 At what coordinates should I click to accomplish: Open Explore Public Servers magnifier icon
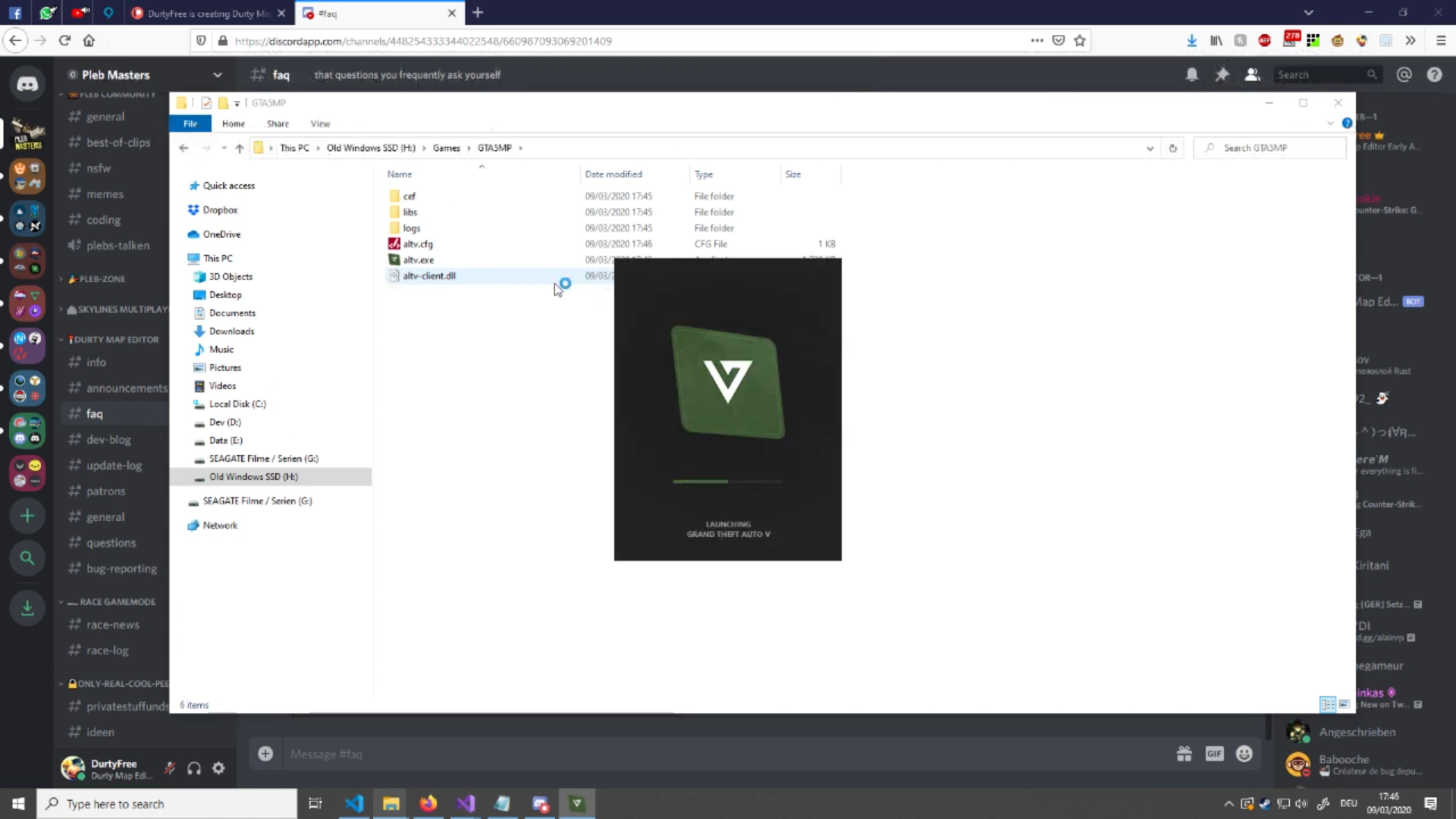click(x=27, y=558)
